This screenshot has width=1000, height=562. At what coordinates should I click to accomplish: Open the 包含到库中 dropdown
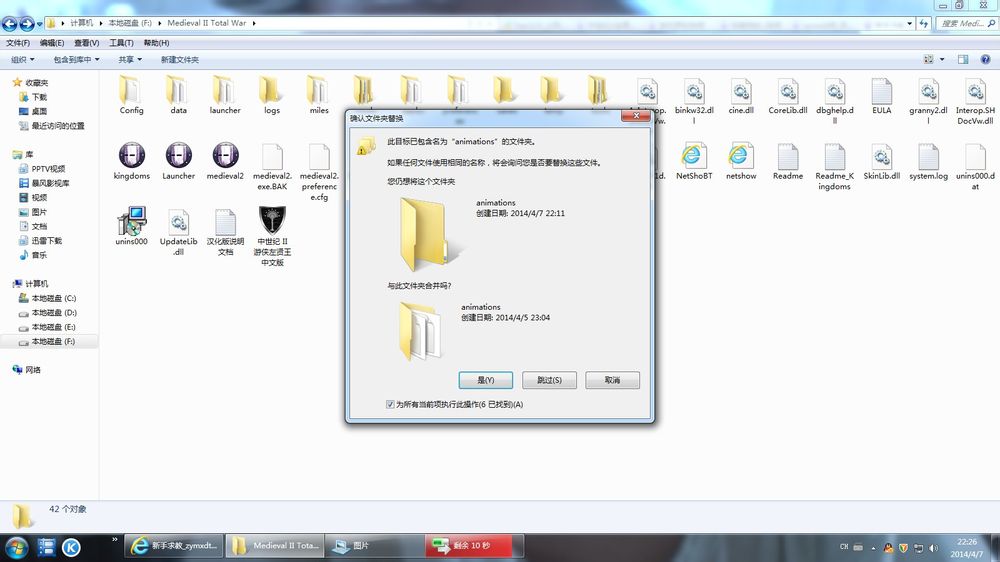pos(76,59)
